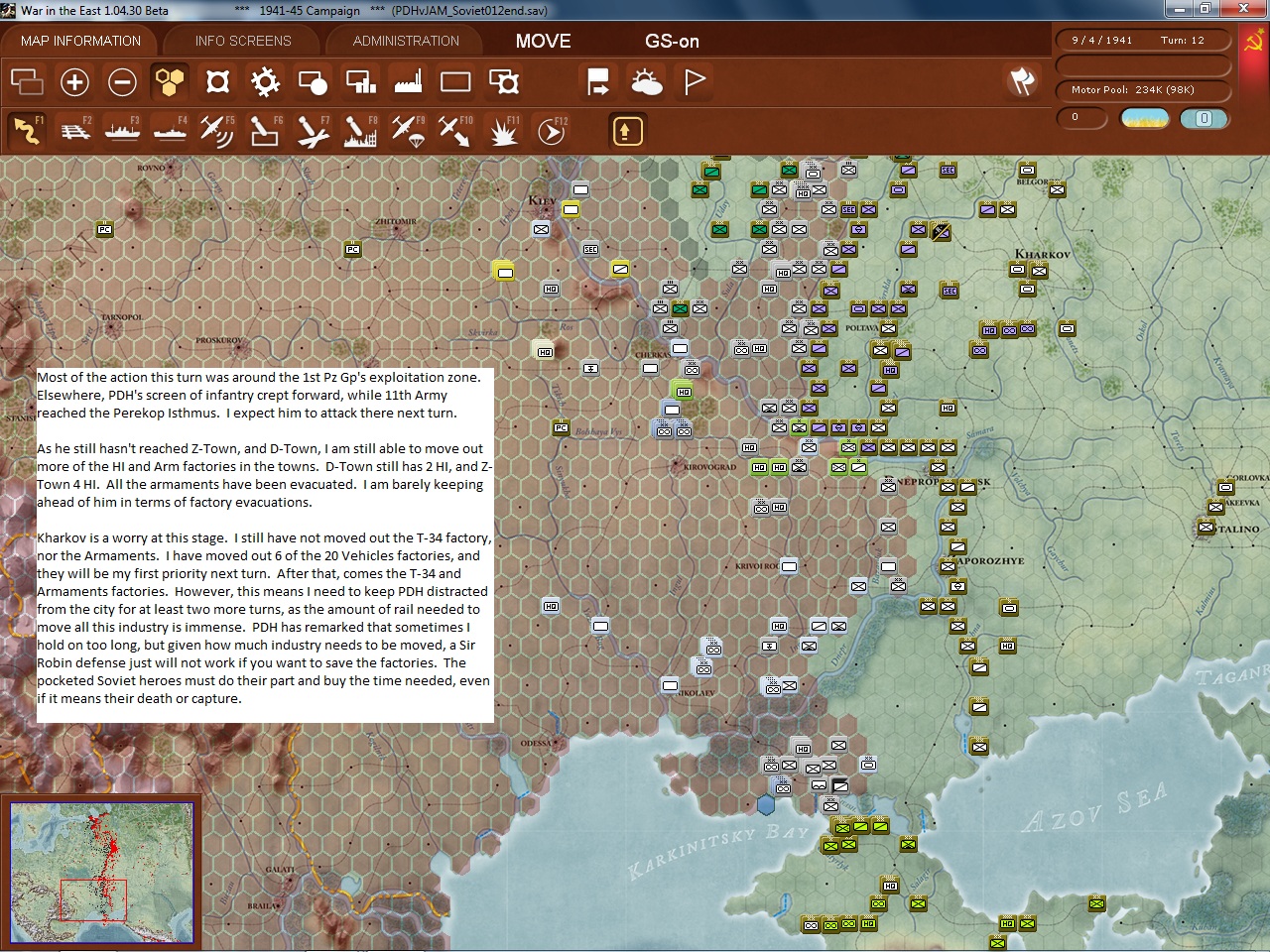
Task: Click the MOVE mode label
Action: point(543,41)
